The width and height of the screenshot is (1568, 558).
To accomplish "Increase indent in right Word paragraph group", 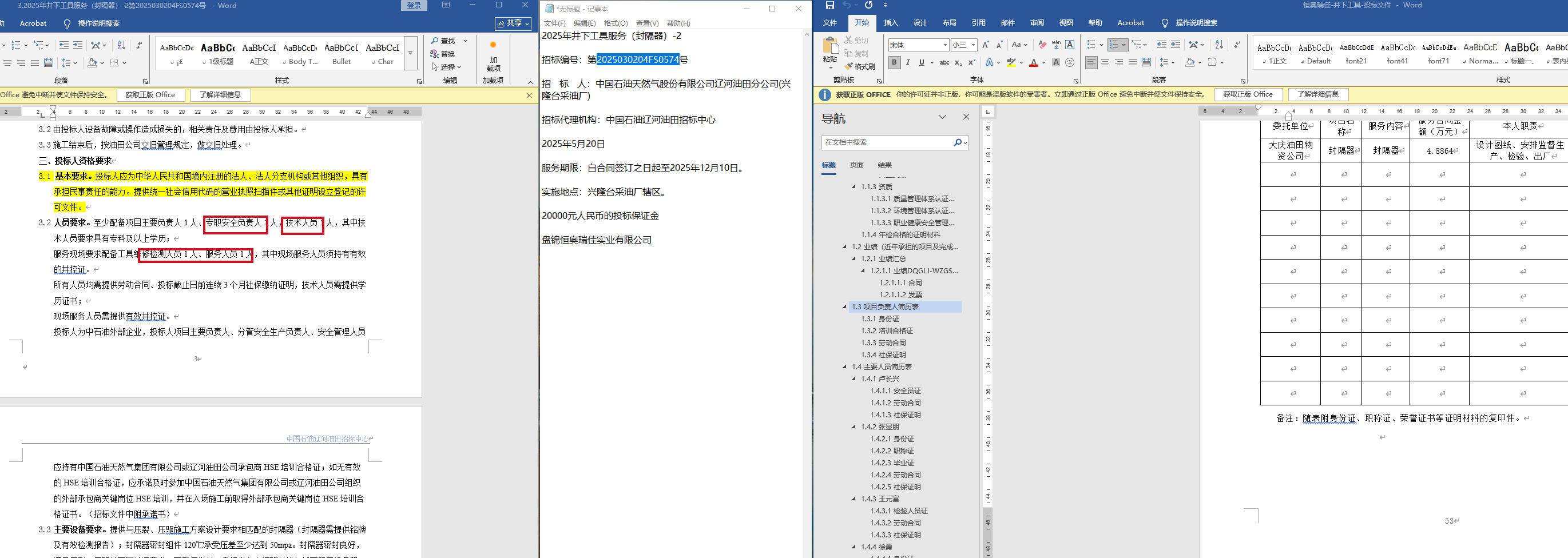I will pos(1176,45).
